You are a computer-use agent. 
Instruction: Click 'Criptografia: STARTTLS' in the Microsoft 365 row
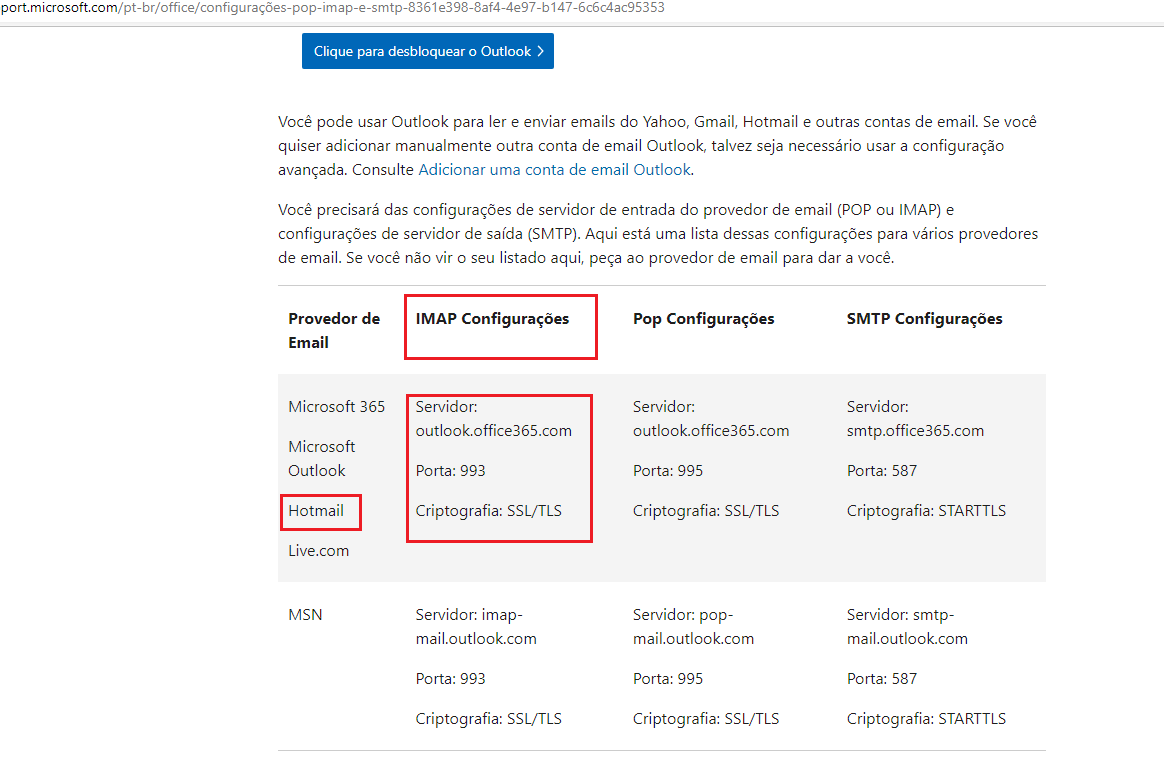(x=926, y=511)
